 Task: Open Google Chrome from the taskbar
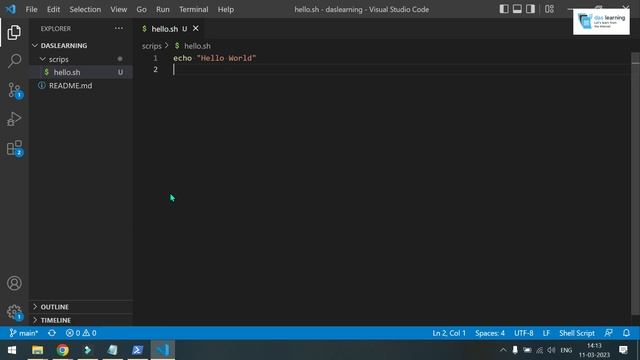pos(62,350)
